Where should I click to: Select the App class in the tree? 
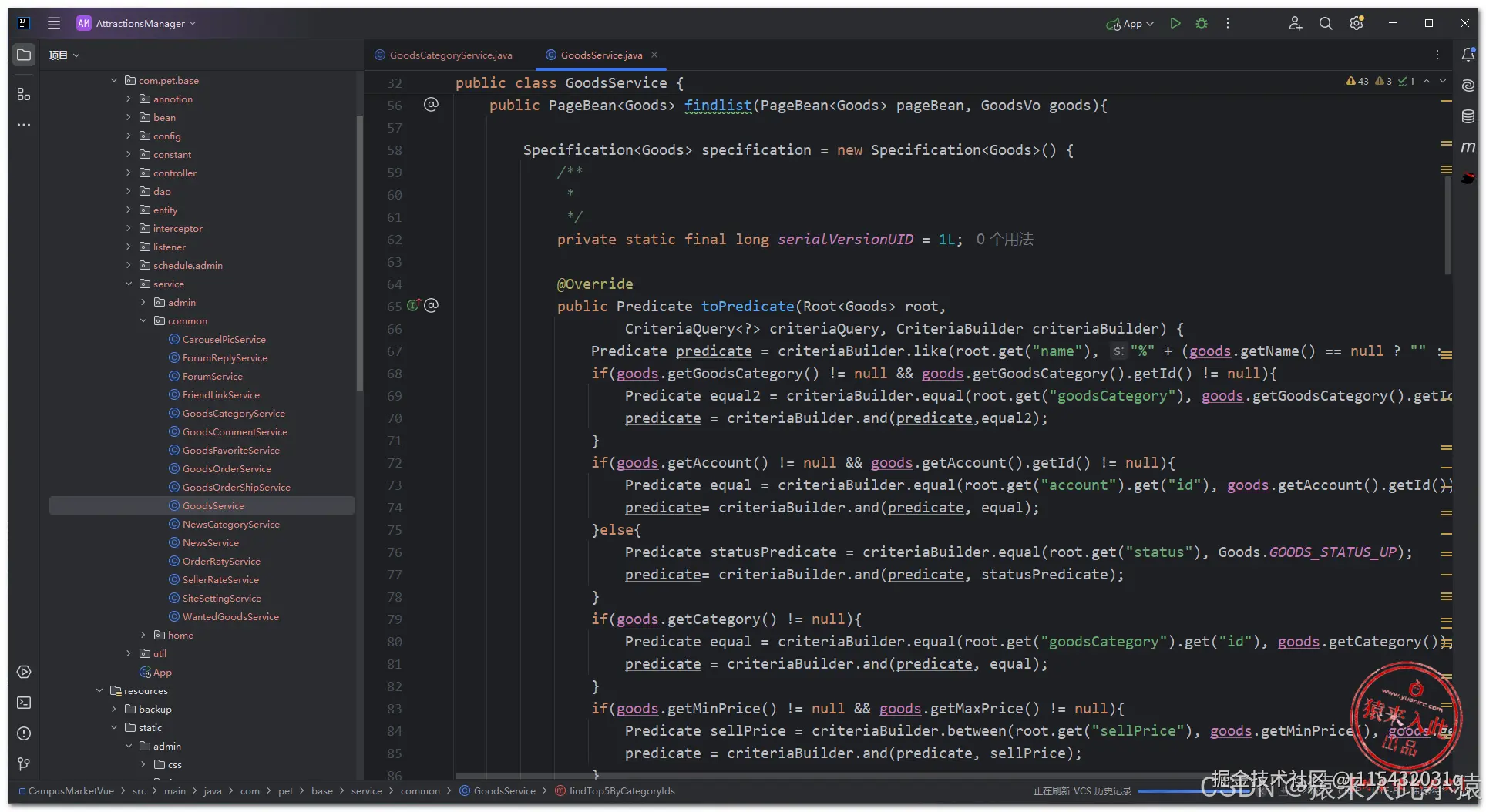click(156, 672)
